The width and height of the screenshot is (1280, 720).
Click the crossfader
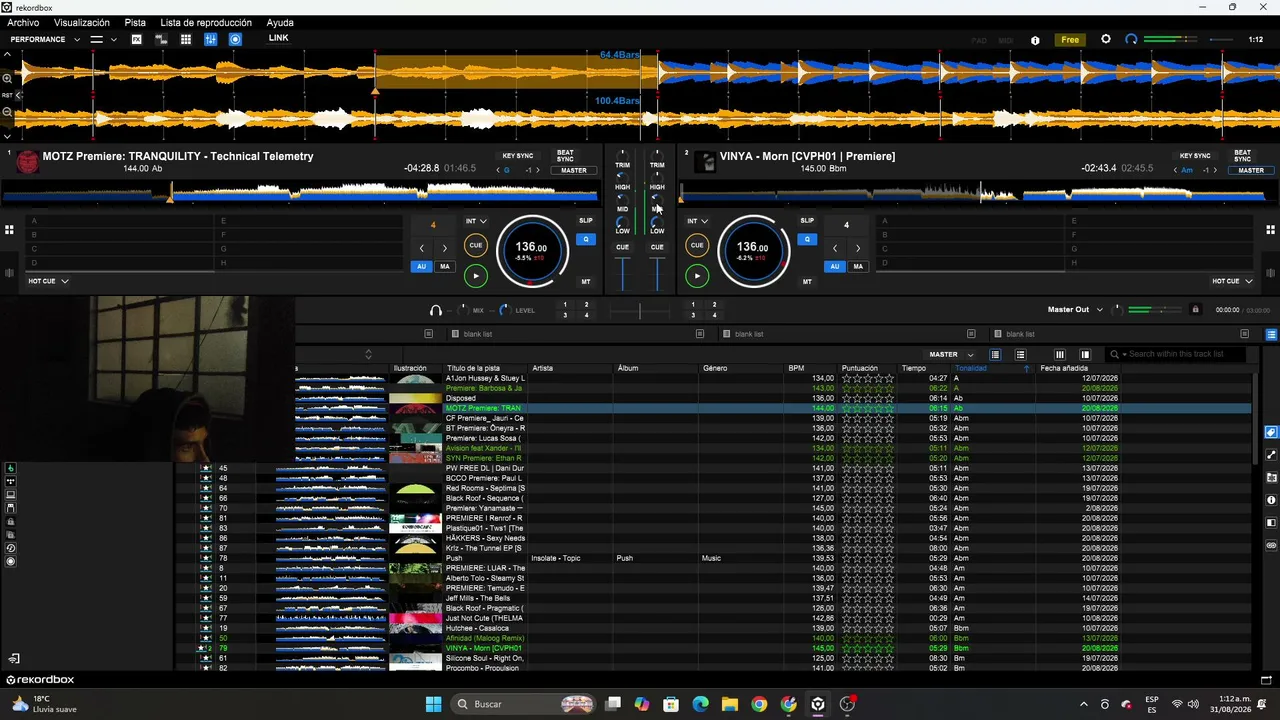(x=640, y=311)
